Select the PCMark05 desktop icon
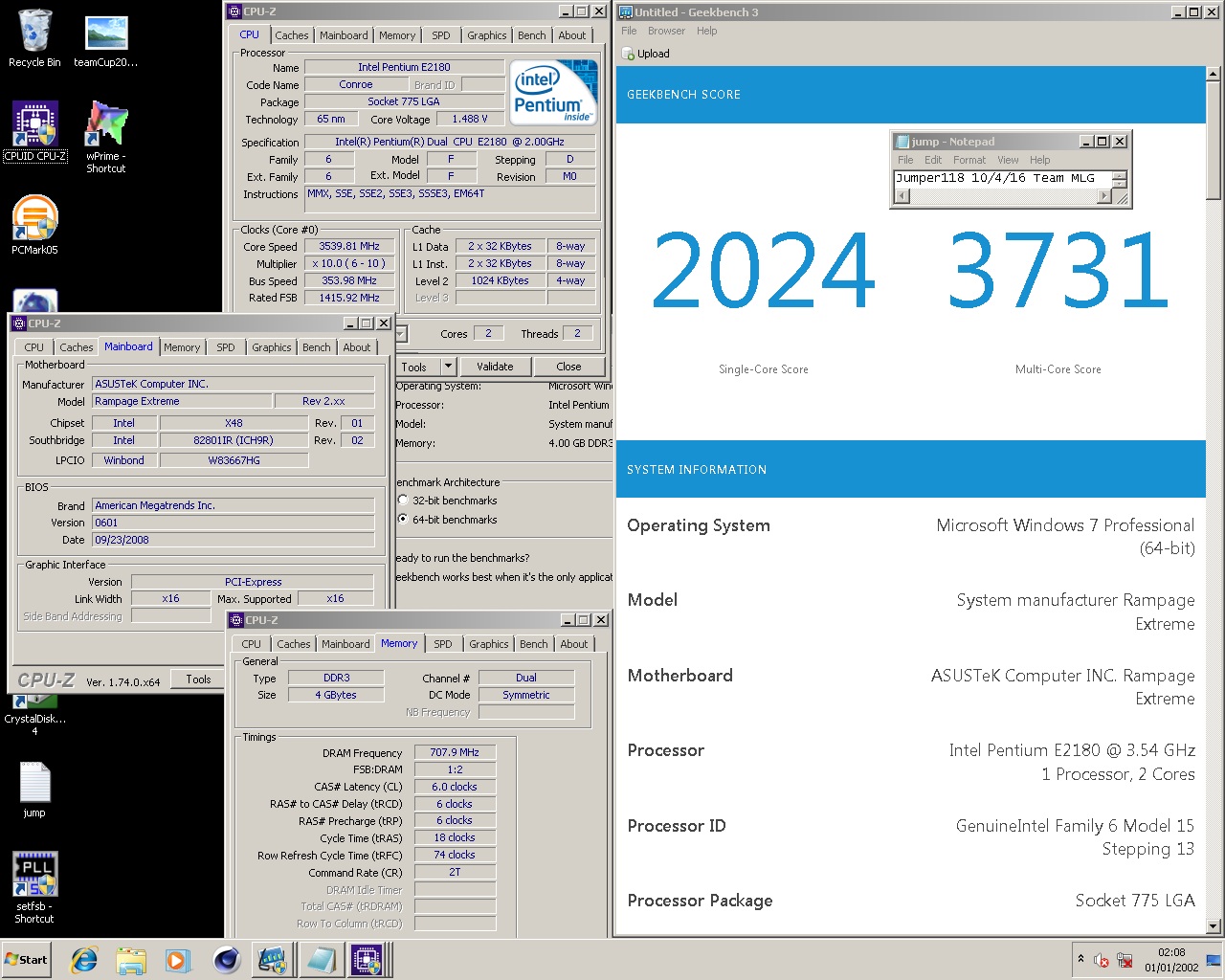 click(x=34, y=224)
